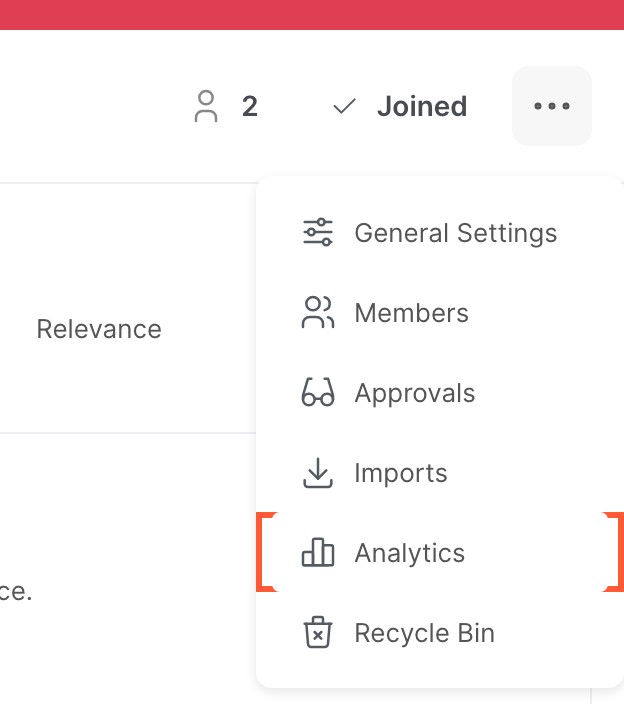The height and width of the screenshot is (704, 624).
Task: Click the Analytics bar chart icon
Action: 318,552
